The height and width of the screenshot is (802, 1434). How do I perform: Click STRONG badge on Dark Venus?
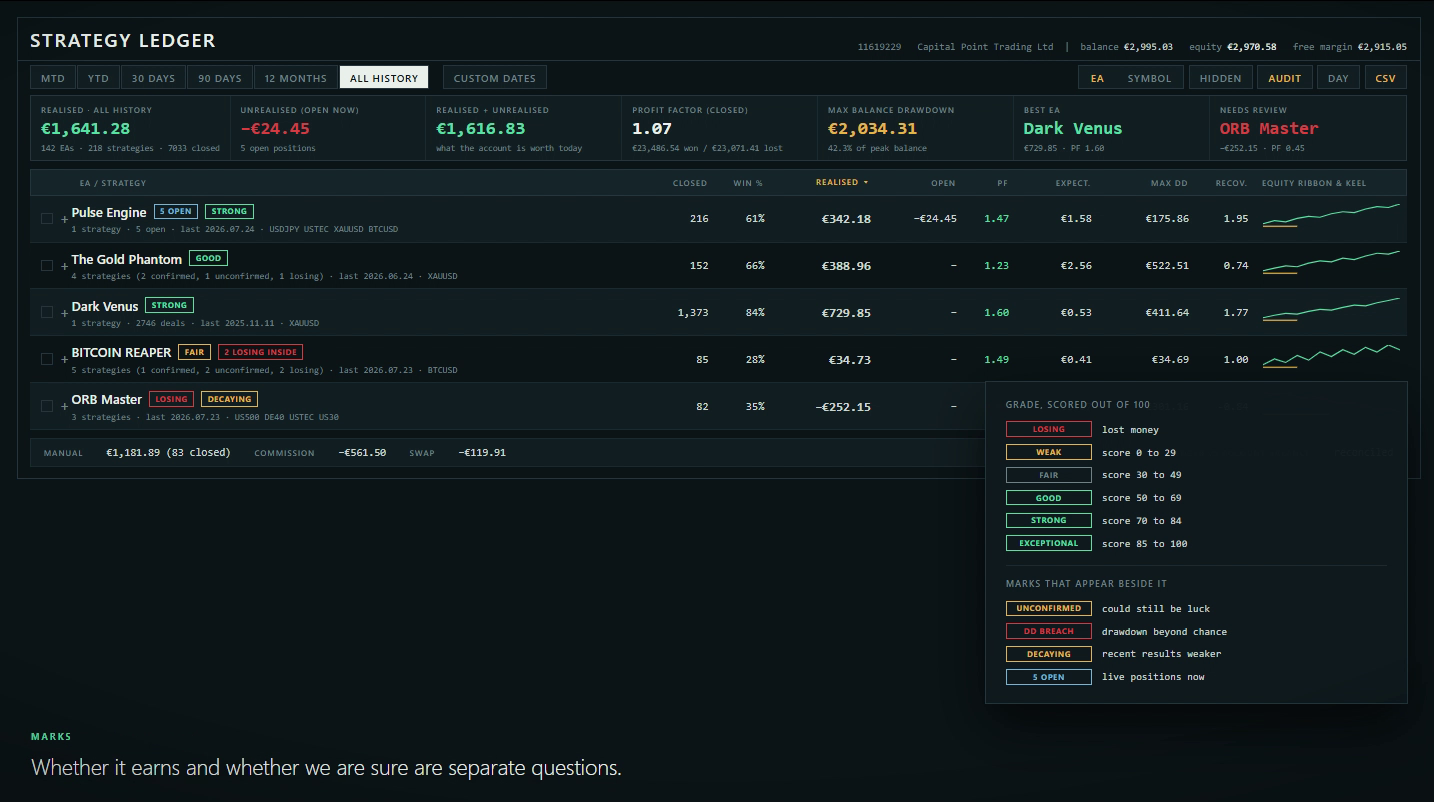tap(169, 305)
